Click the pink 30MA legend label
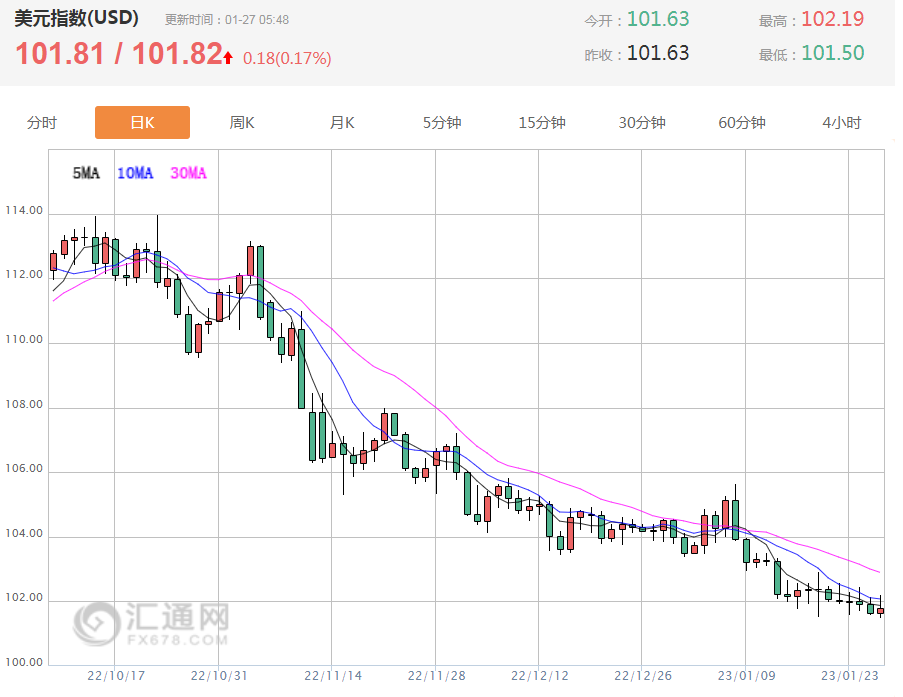Screen dimensions: 903x697 188,173
